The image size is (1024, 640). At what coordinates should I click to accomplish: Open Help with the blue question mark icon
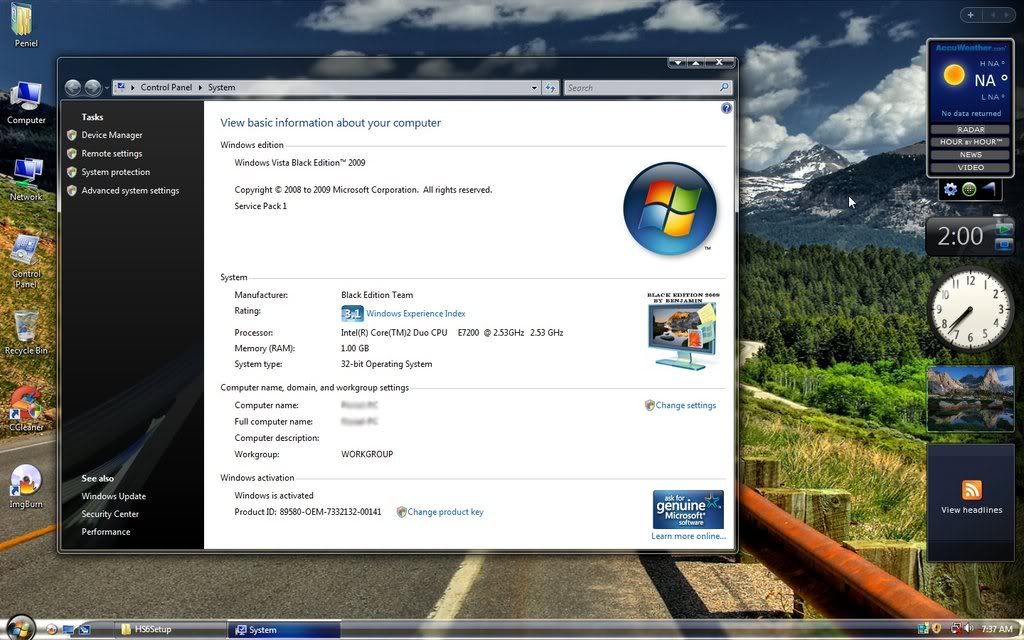click(x=726, y=108)
